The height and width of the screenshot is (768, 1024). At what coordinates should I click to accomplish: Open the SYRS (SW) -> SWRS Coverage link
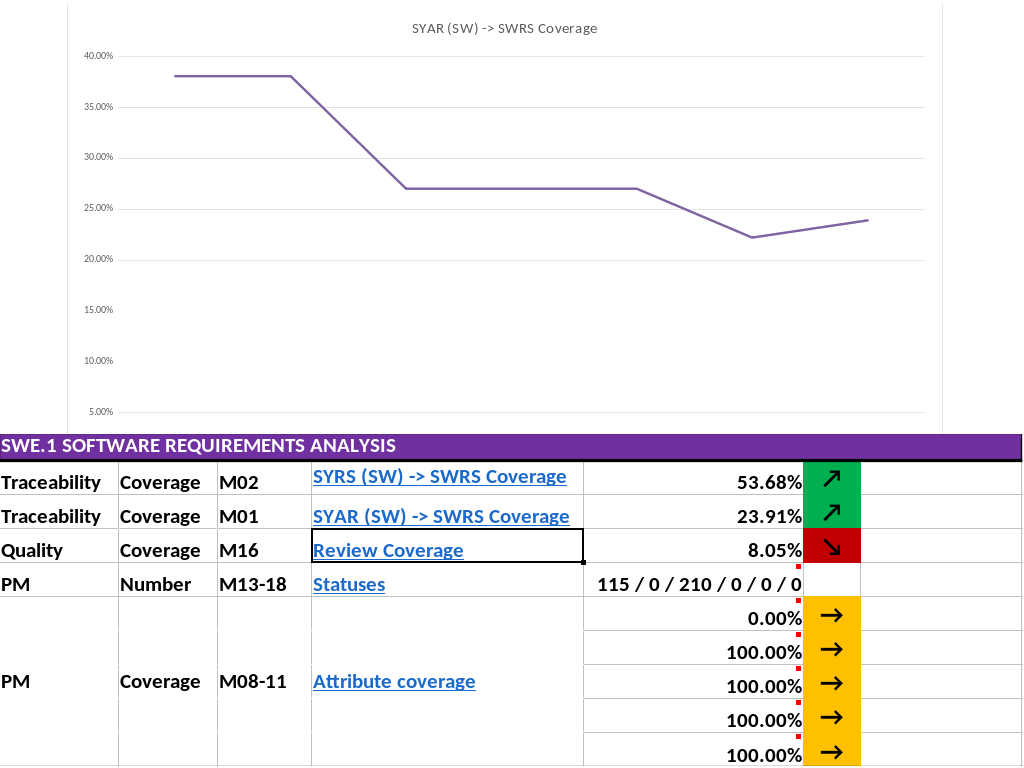(x=440, y=477)
